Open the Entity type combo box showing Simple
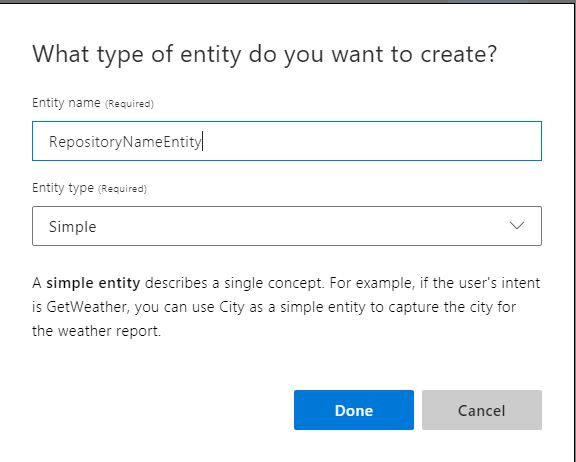The height and width of the screenshot is (462, 576). (287, 226)
